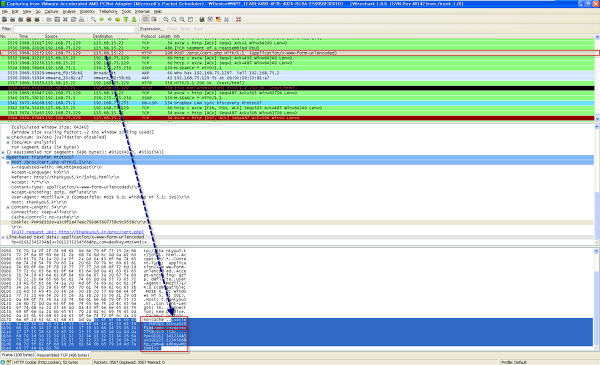Go to packet number icon
Viewport: 600px width, 365px height.
click(118, 20)
